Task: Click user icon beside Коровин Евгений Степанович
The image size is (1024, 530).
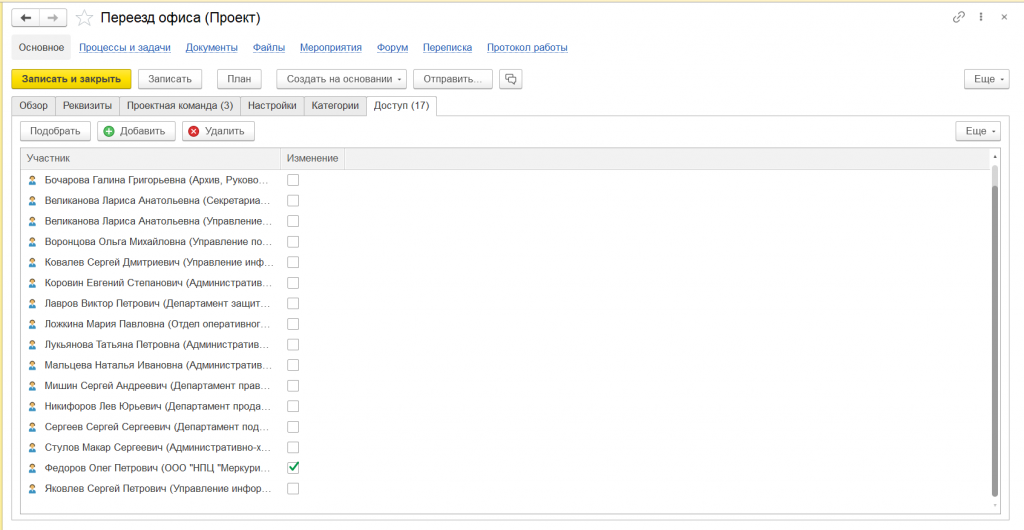Action: [32, 283]
